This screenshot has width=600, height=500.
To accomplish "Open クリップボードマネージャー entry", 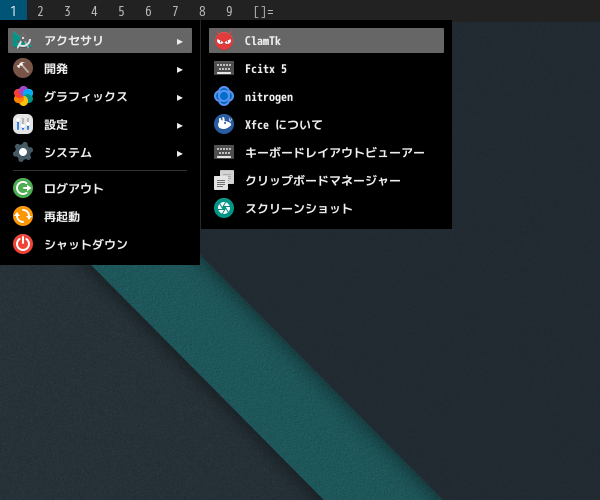I will (326, 180).
